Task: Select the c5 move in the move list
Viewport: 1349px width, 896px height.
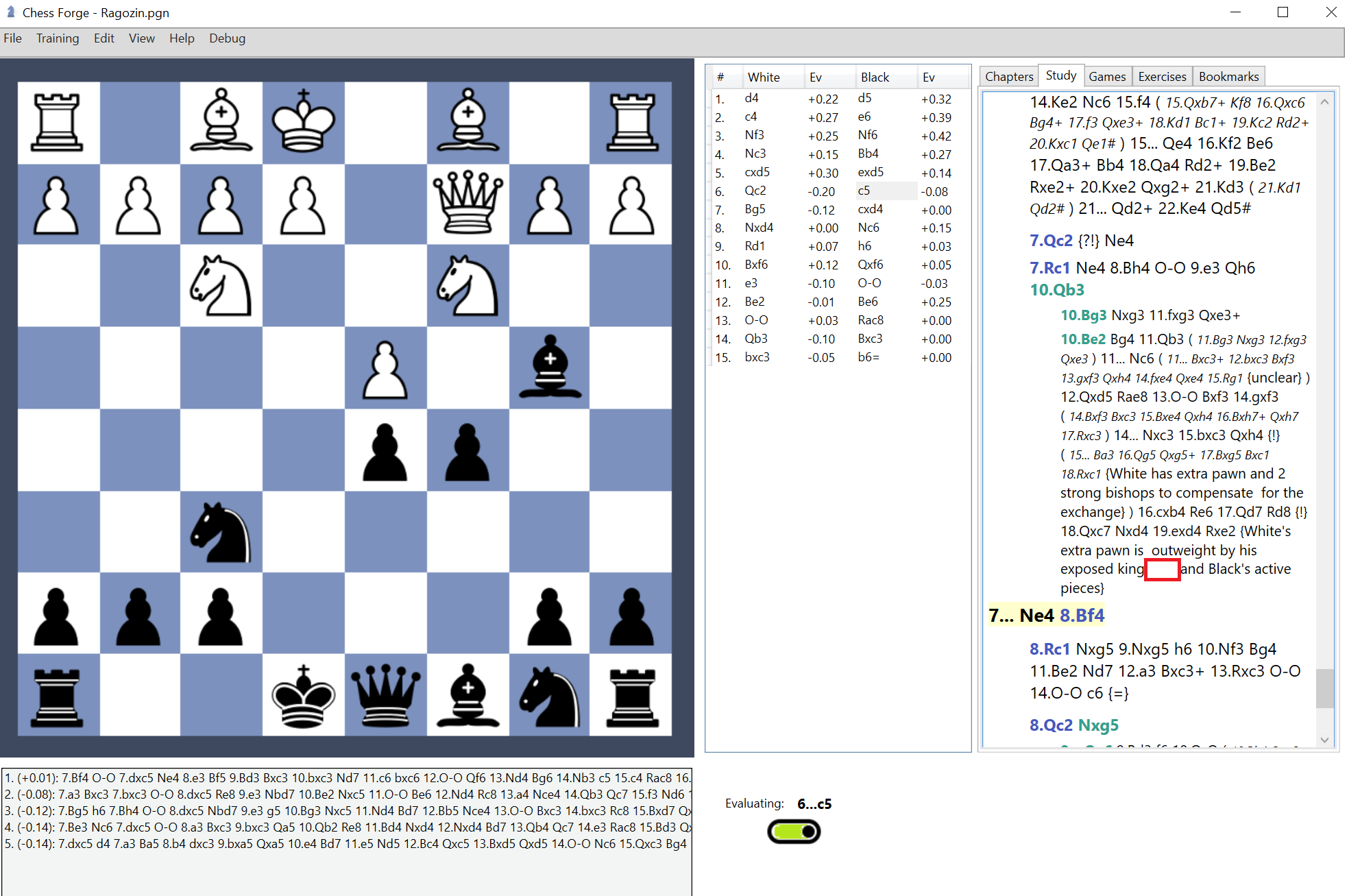Action: pos(865,191)
